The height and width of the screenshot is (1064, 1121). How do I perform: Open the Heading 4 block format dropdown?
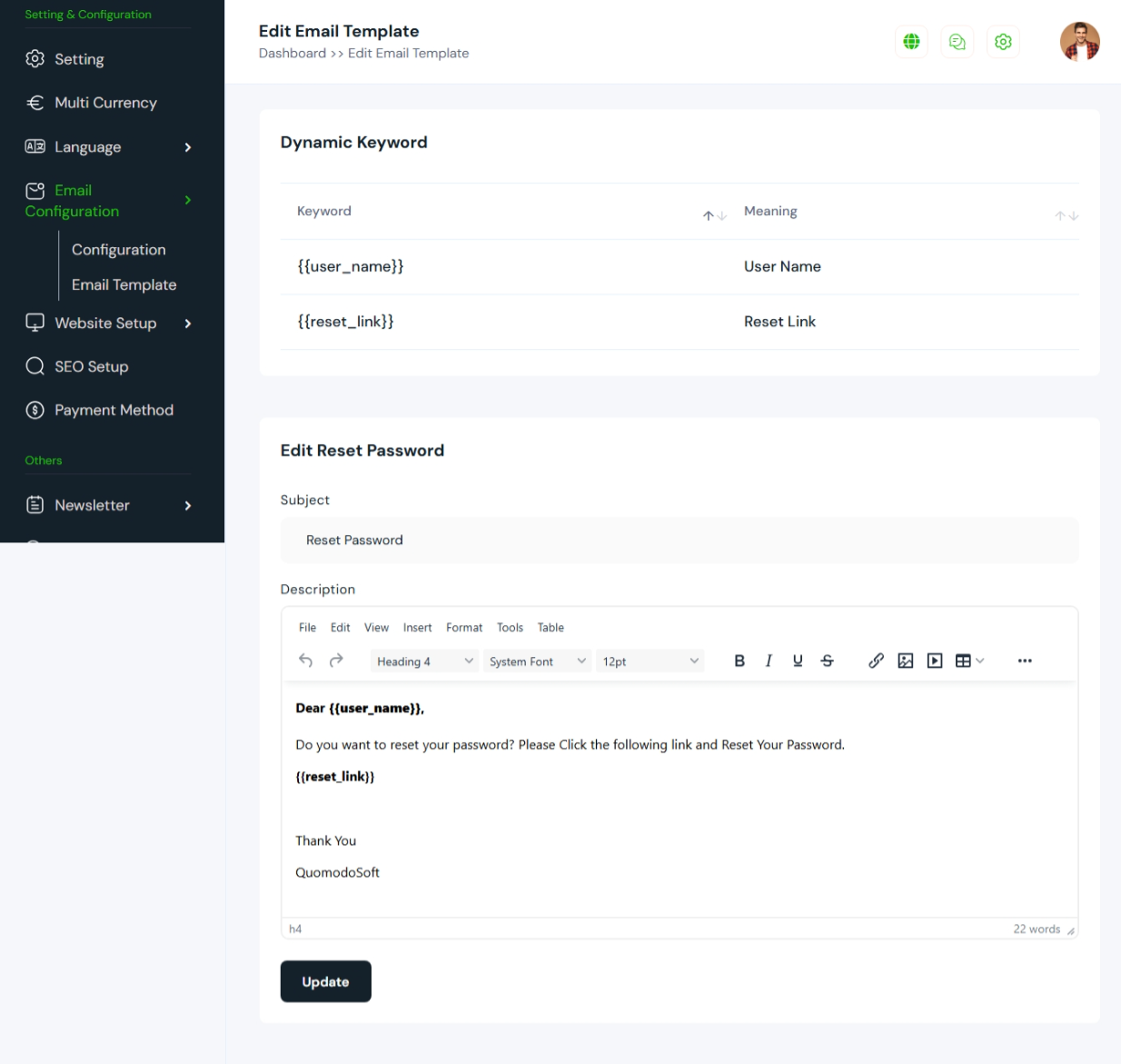click(x=424, y=661)
